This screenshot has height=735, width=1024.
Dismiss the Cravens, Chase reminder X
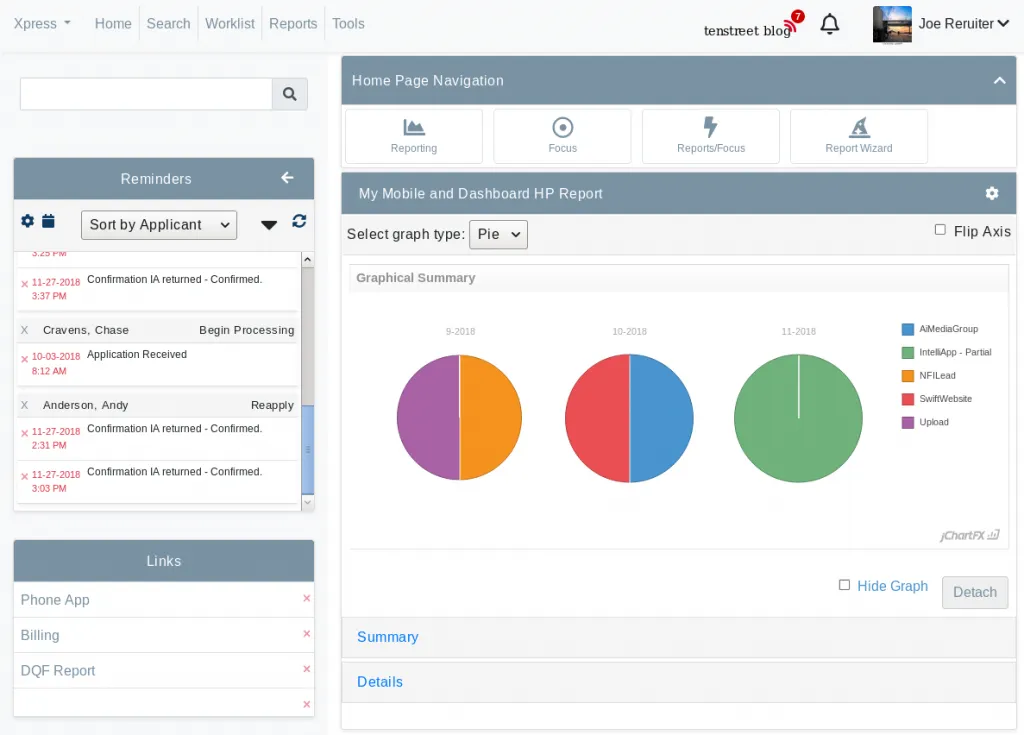click(24, 330)
